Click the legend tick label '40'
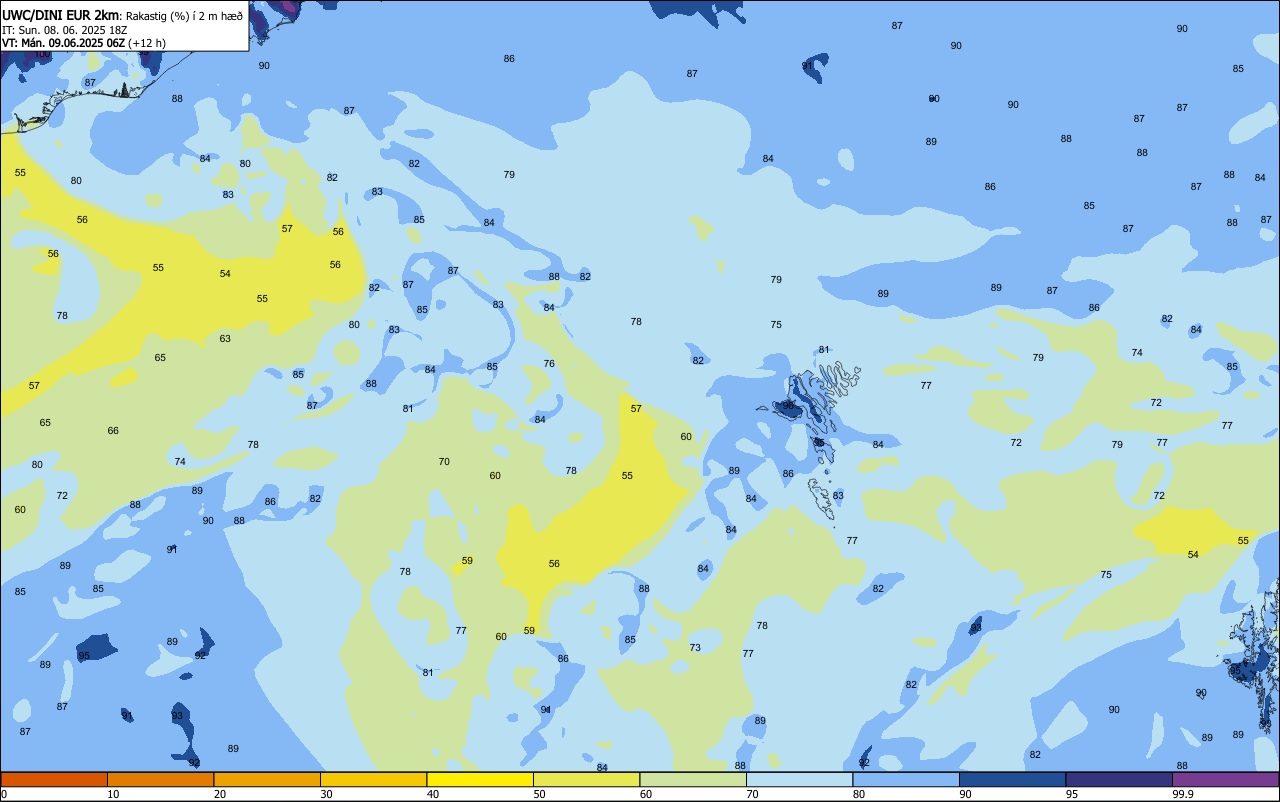The width and height of the screenshot is (1280, 802). coord(433,794)
